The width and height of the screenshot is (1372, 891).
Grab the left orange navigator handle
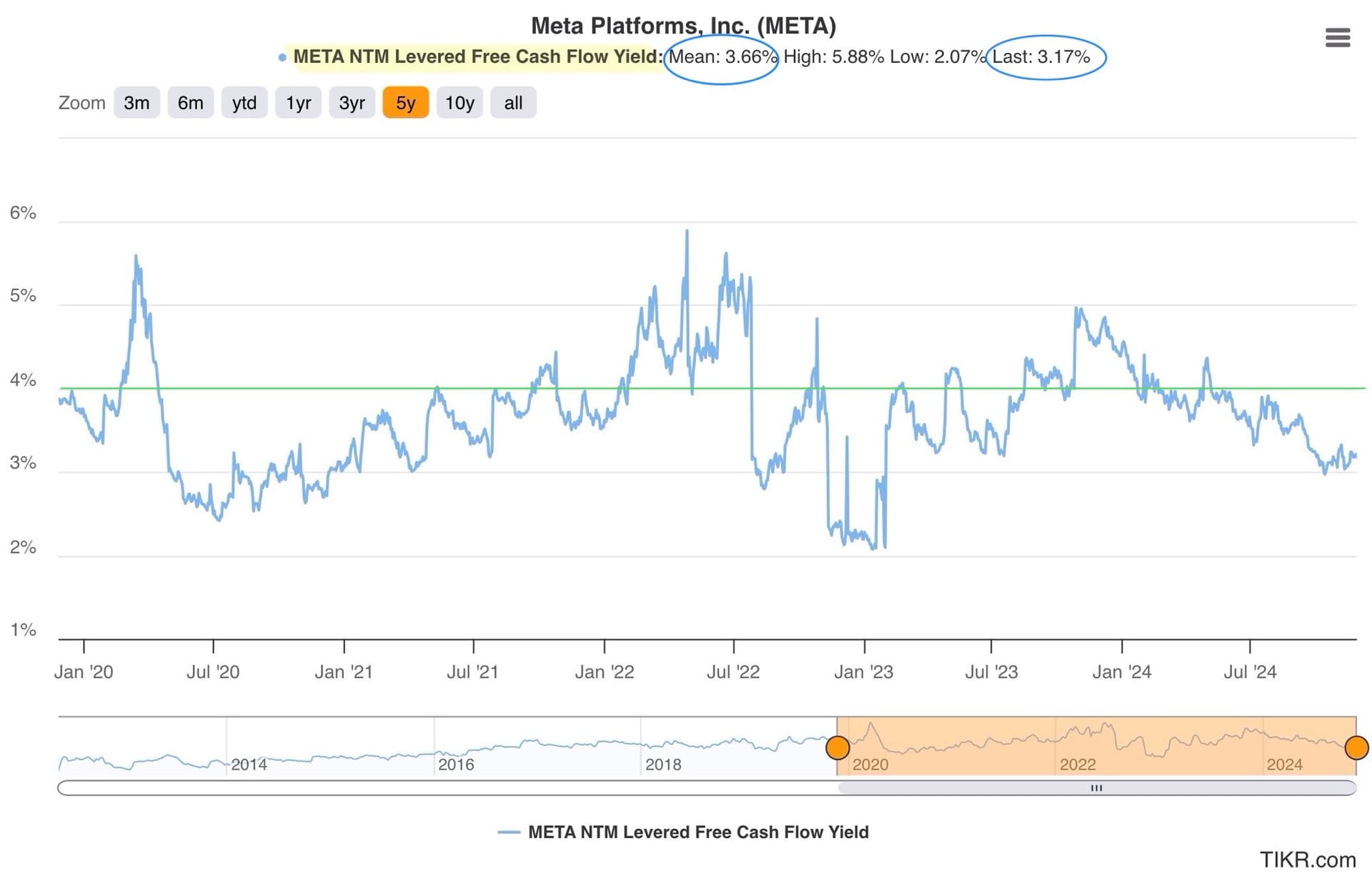[x=837, y=747]
